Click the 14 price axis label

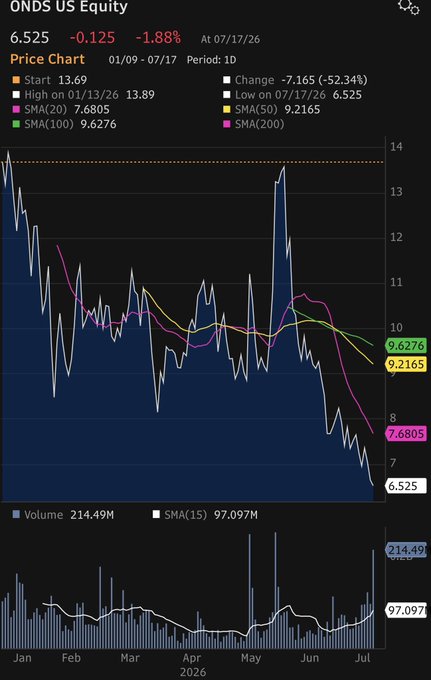(396, 147)
